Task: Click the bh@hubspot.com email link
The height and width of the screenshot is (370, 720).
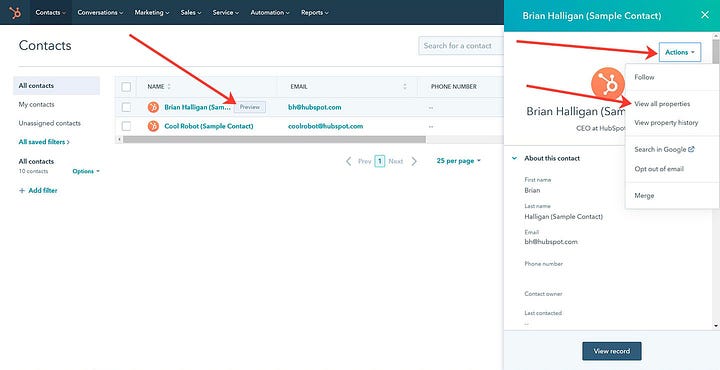Action: point(315,107)
